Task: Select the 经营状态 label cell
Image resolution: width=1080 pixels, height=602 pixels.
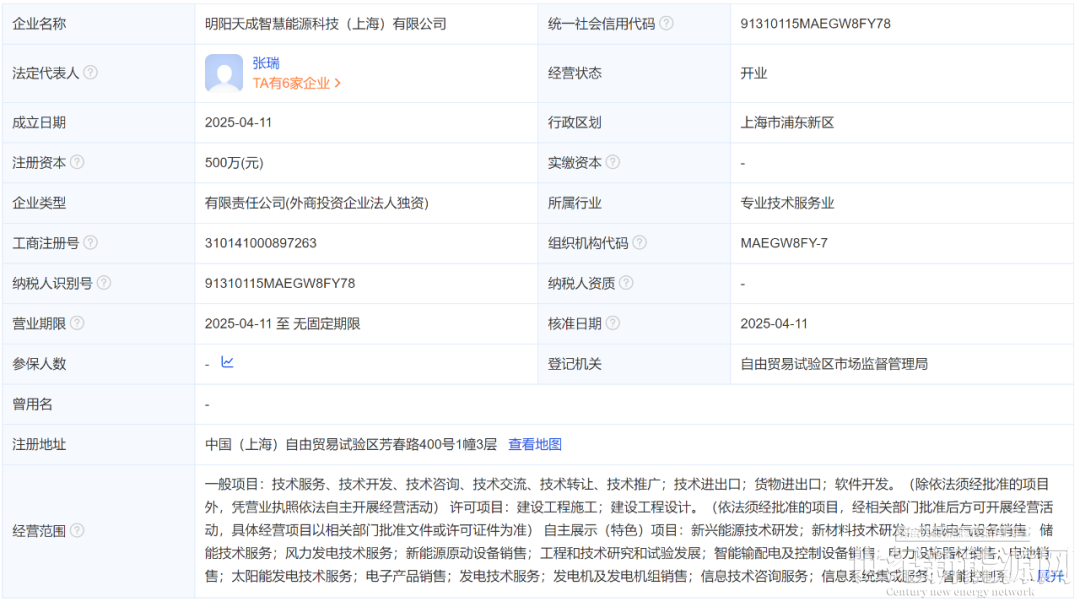Action: coord(634,74)
